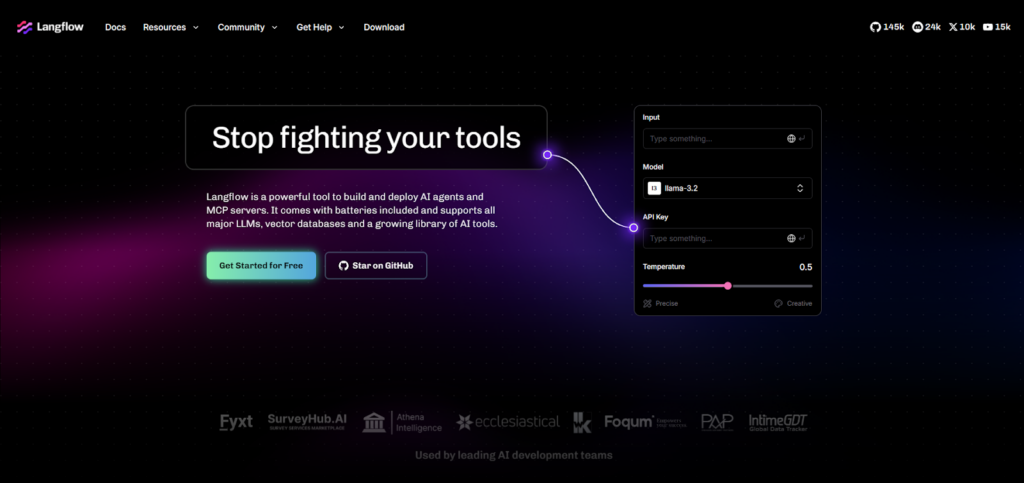Expand the Community menu

point(248,27)
